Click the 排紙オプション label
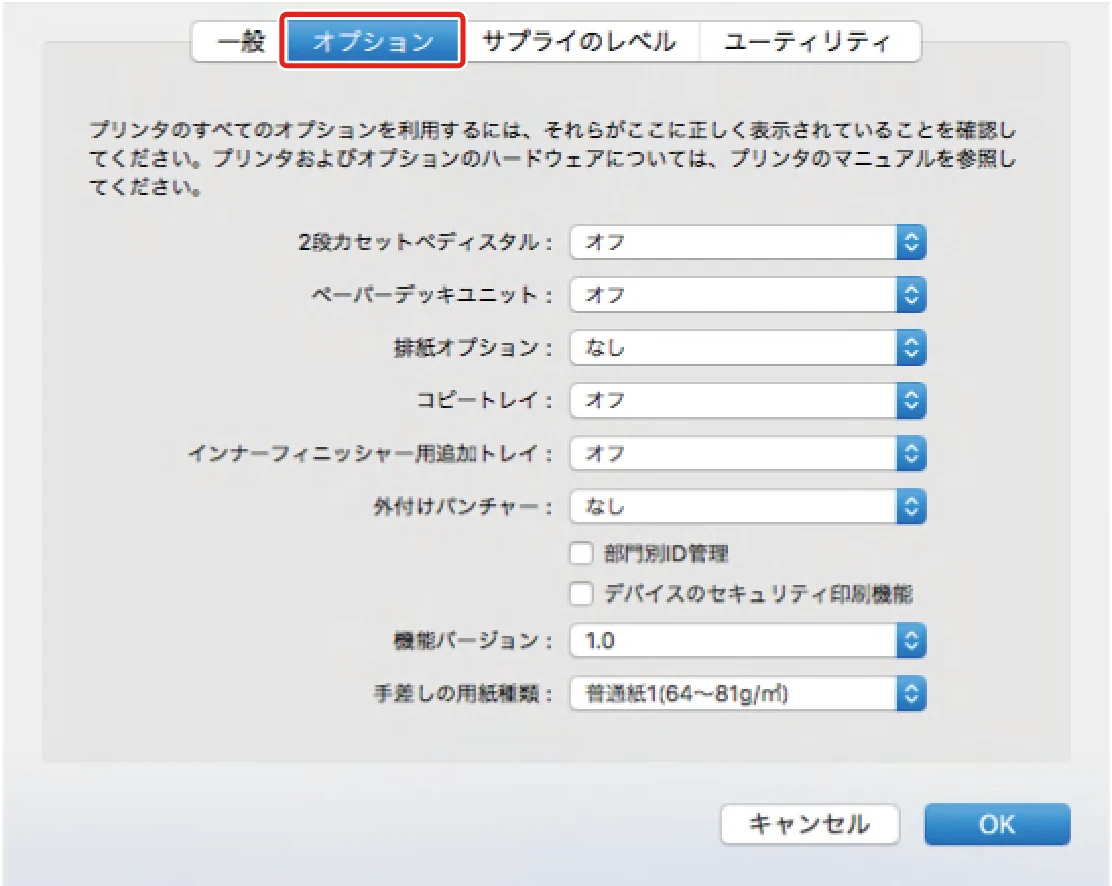The height and width of the screenshot is (886, 1112). click(x=472, y=348)
